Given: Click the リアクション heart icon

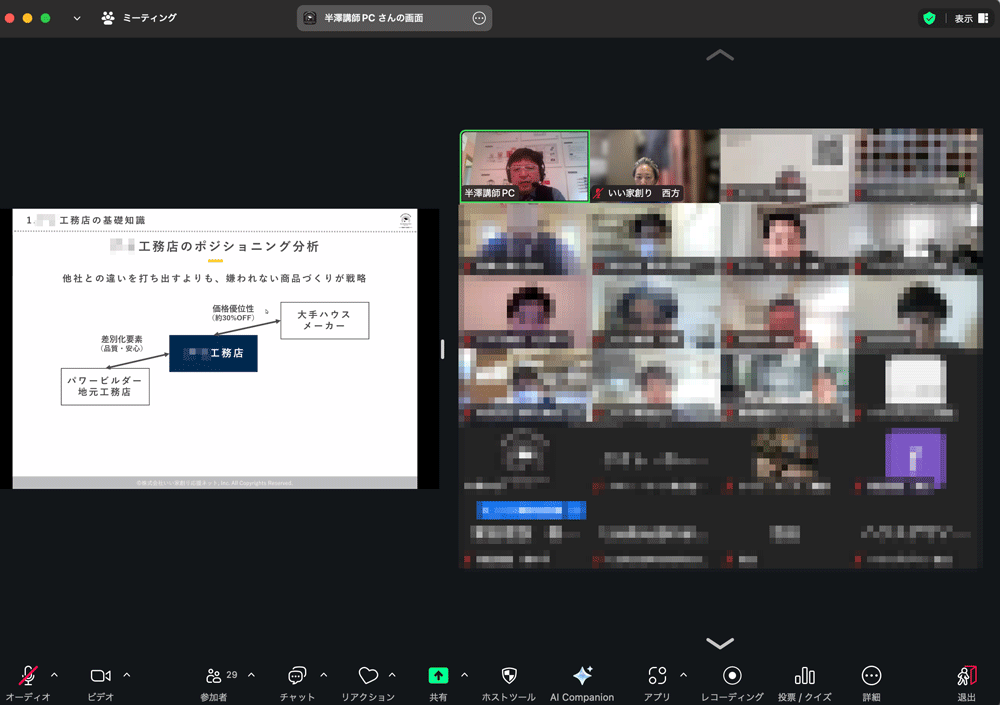Looking at the screenshot, I should (x=368, y=676).
